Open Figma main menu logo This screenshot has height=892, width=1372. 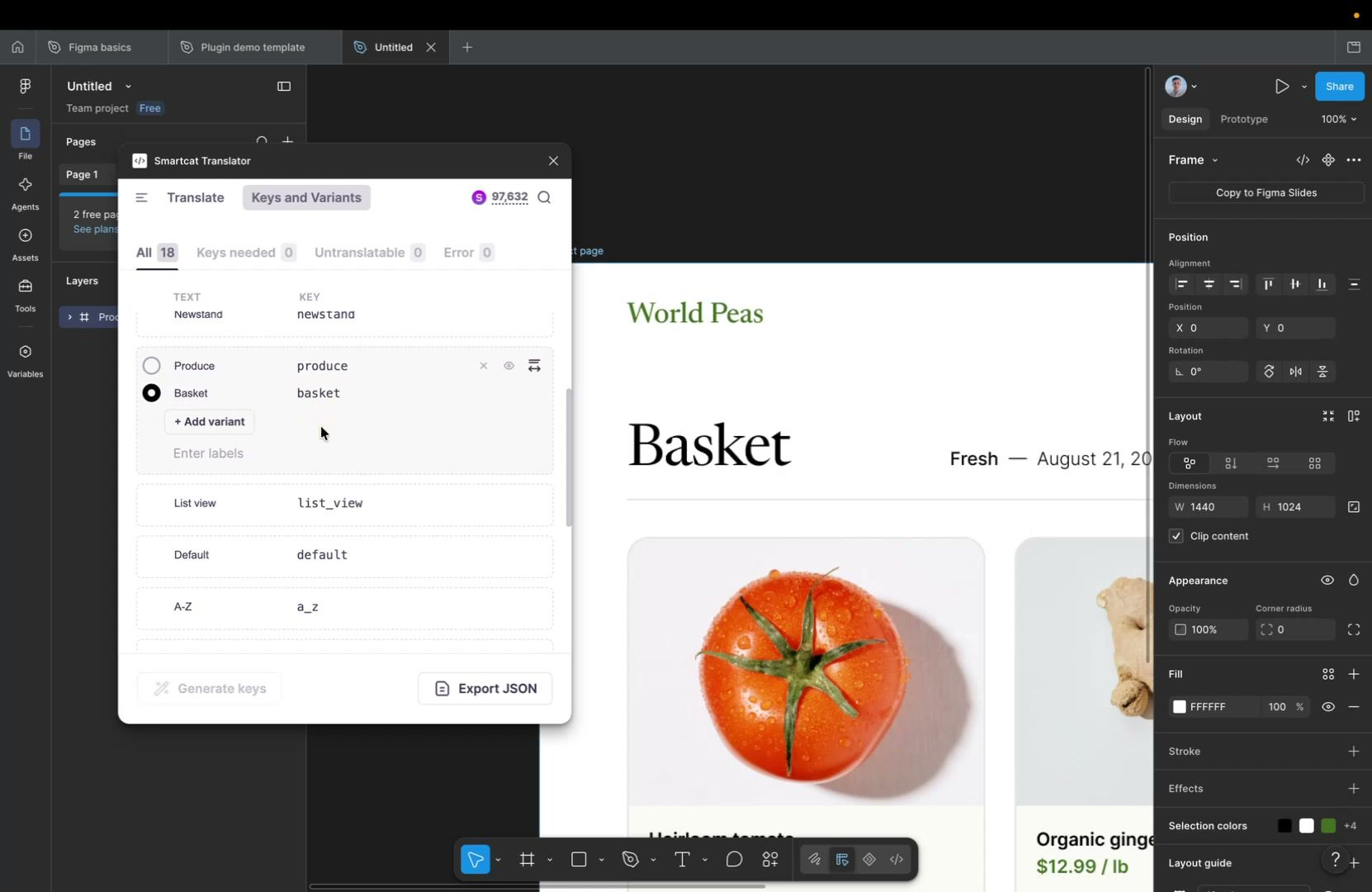tap(25, 86)
